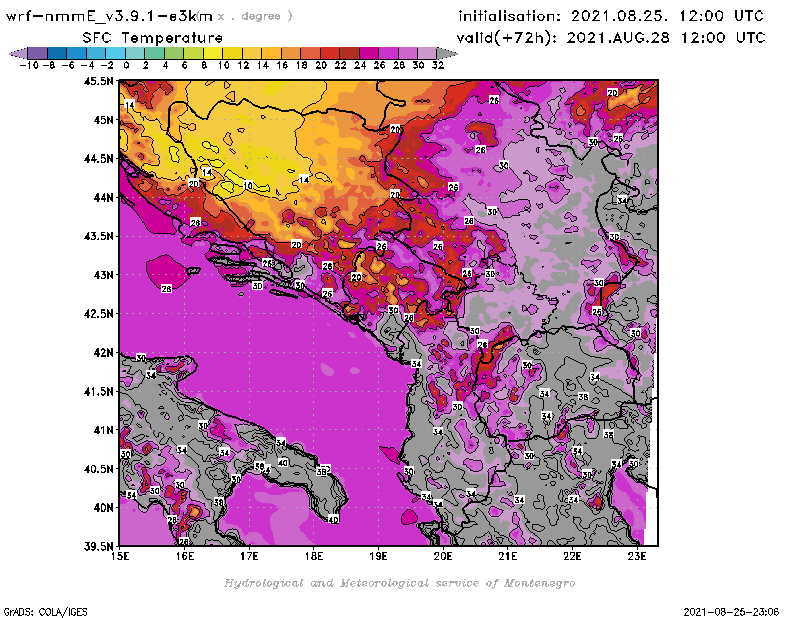Click the 41.5N latitude label
The image size is (800, 618).
(x=98, y=391)
